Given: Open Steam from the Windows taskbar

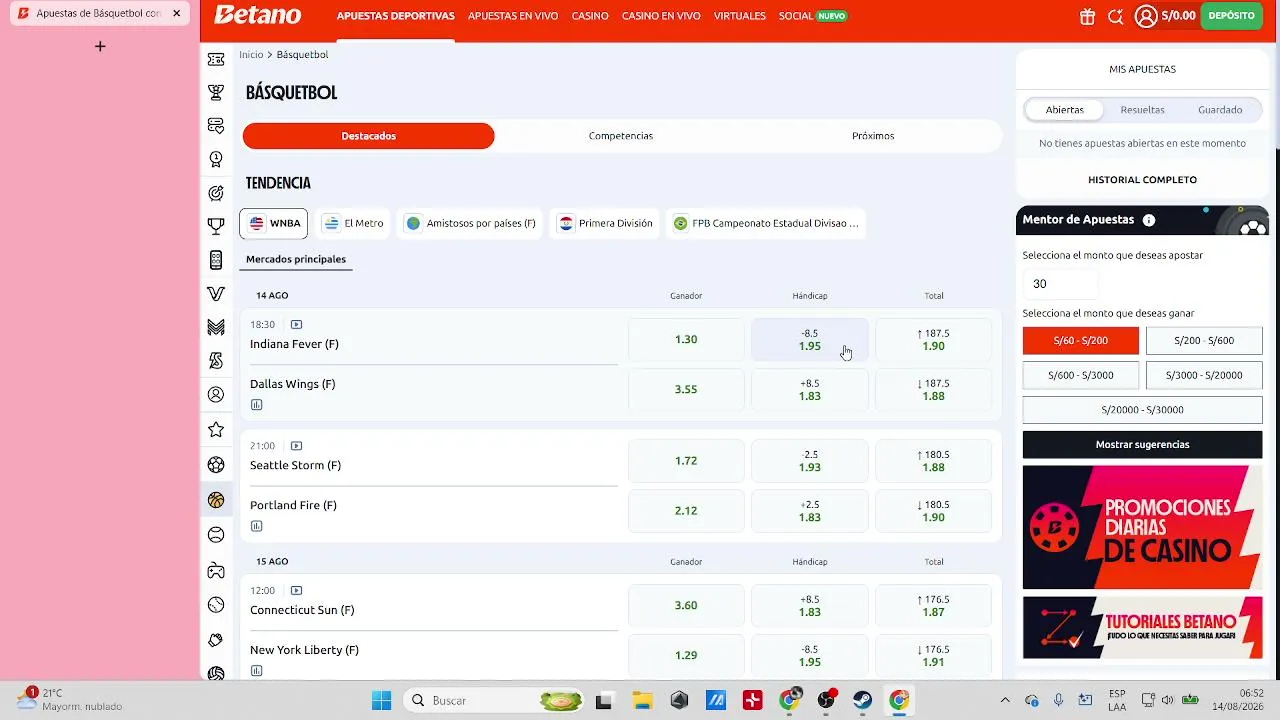Looking at the screenshot, I should (862, 700).
